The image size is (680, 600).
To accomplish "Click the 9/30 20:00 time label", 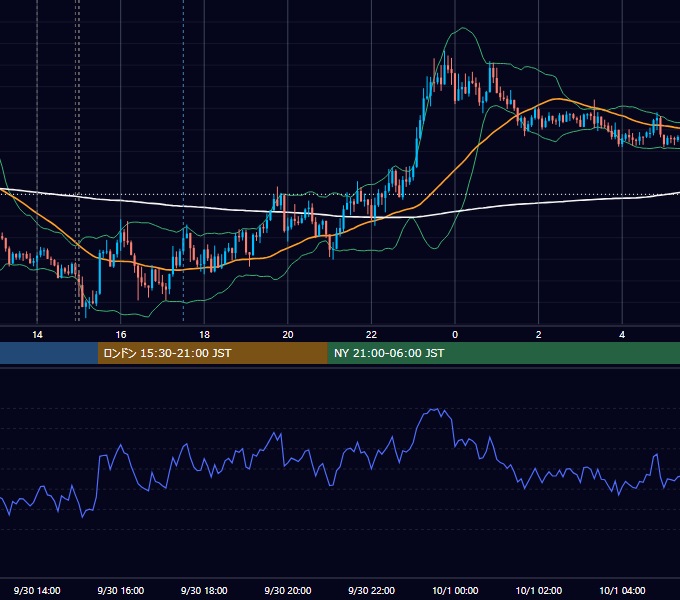I will 288,590.
